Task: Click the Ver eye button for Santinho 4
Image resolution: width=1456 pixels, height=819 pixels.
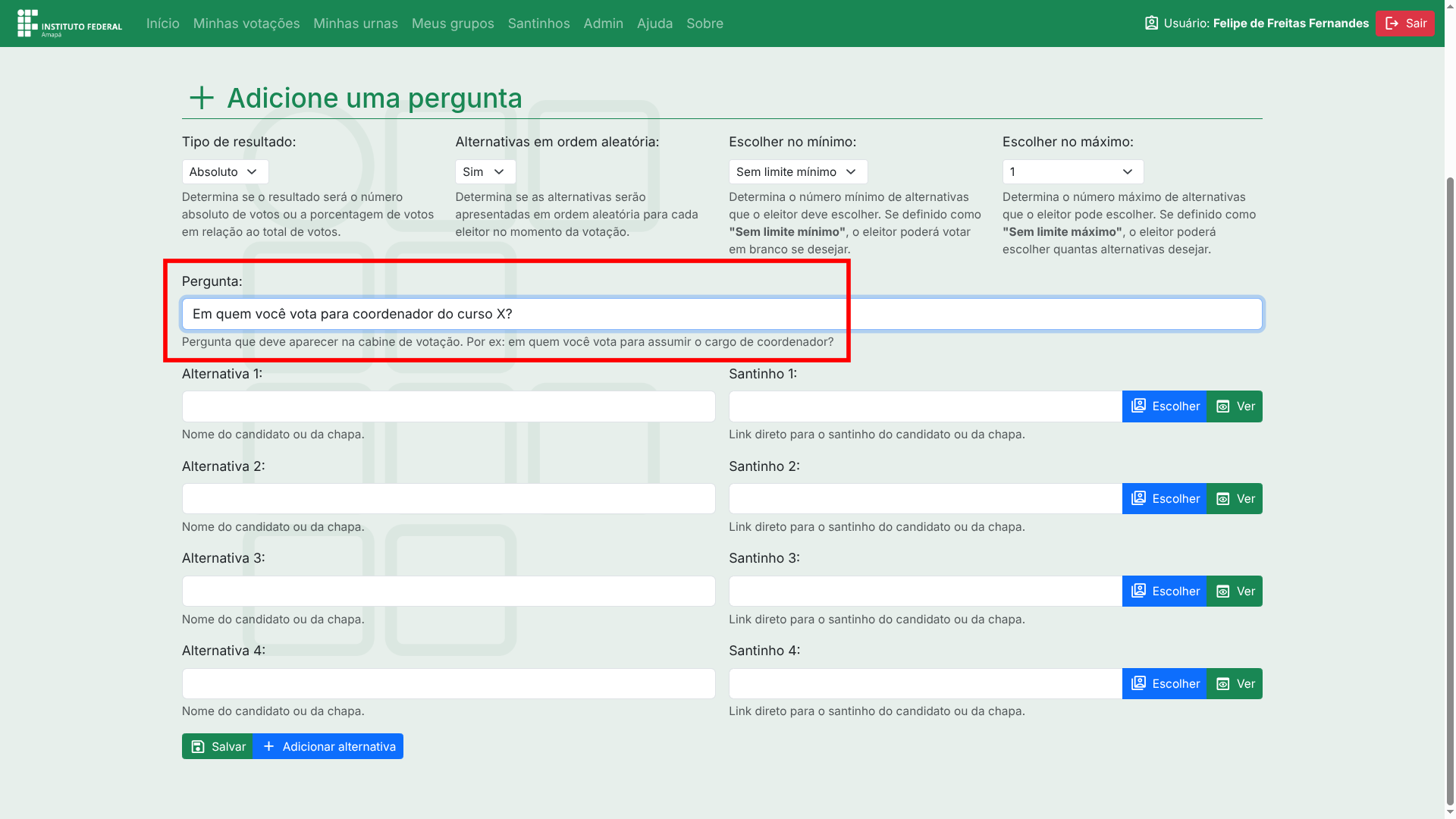Action: (1235, 684)
